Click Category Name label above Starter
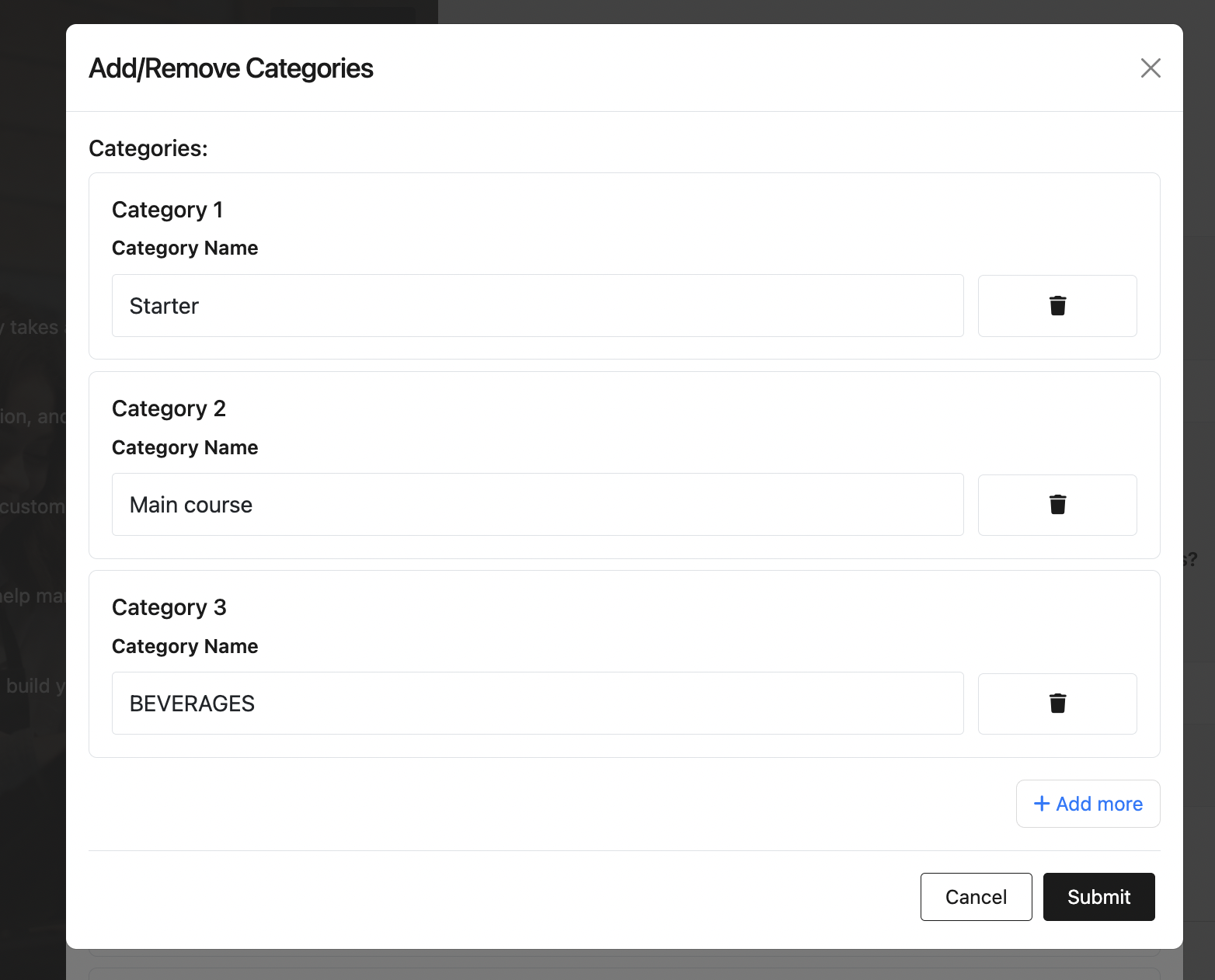The image size is (1215, 980). coord(185,248)
